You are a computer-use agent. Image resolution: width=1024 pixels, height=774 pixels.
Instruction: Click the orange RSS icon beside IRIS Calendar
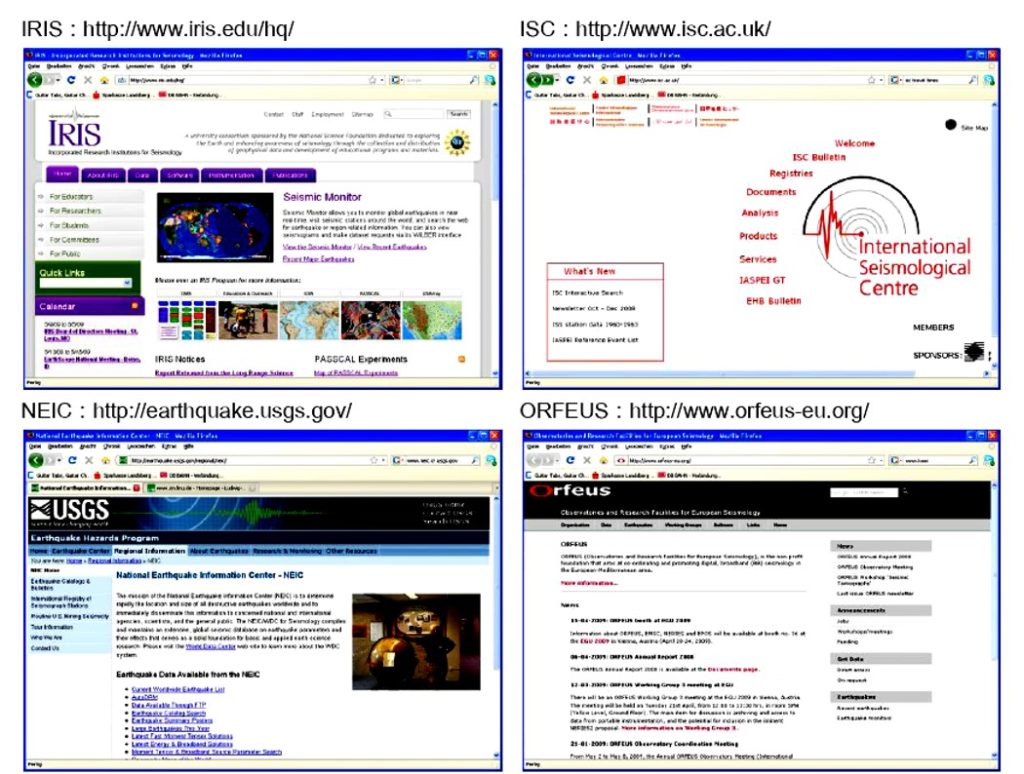135,306
